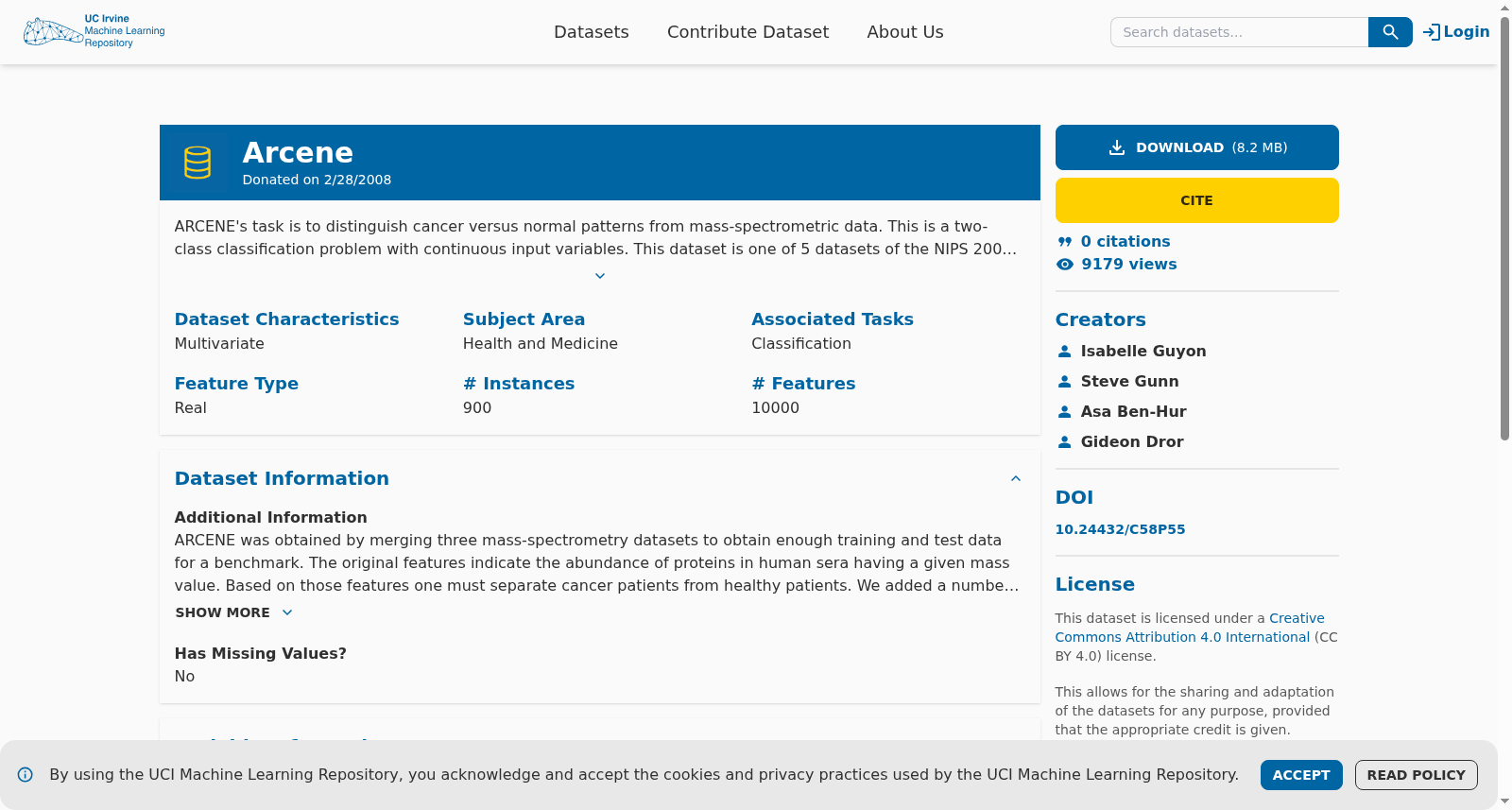Accept the cookie policy
1512x810 pixels.
pos(1301,775)
